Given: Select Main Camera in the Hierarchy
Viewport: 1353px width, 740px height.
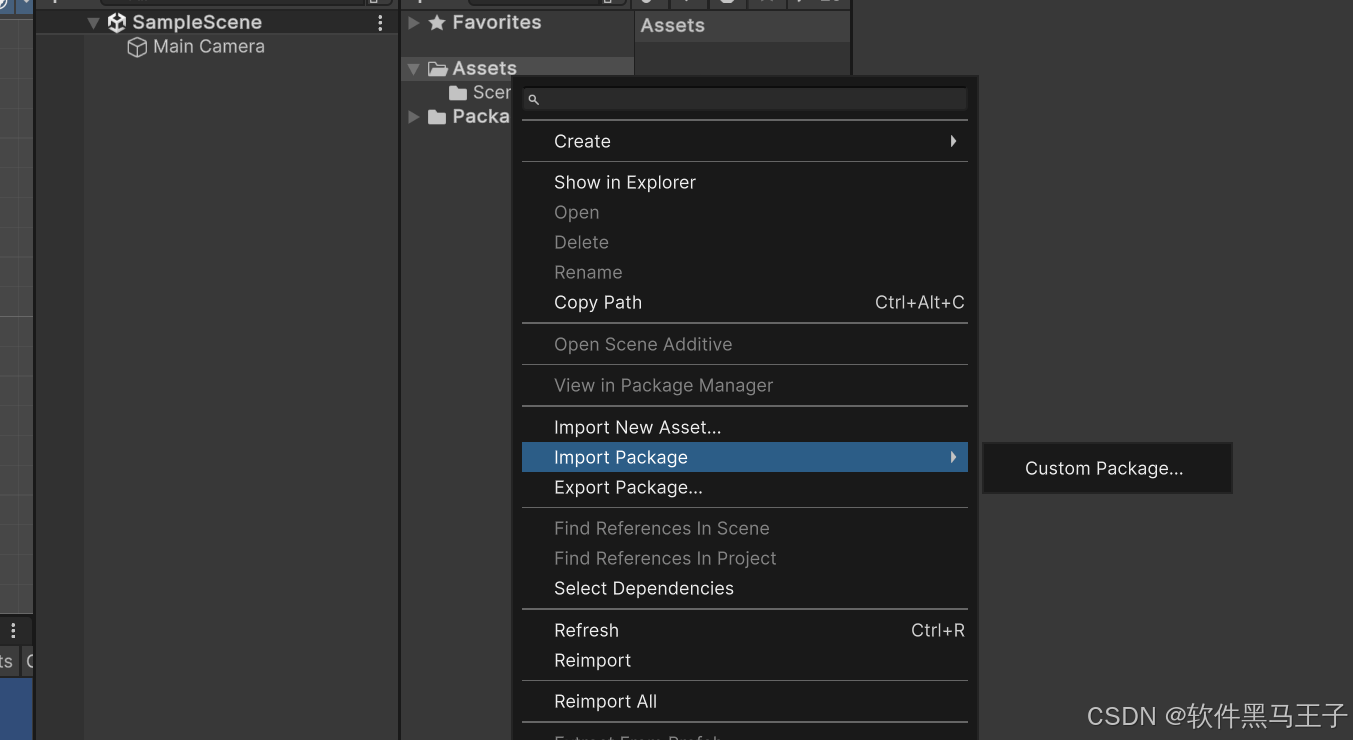Looking at the screenshot, I should (x=209, y=47).
